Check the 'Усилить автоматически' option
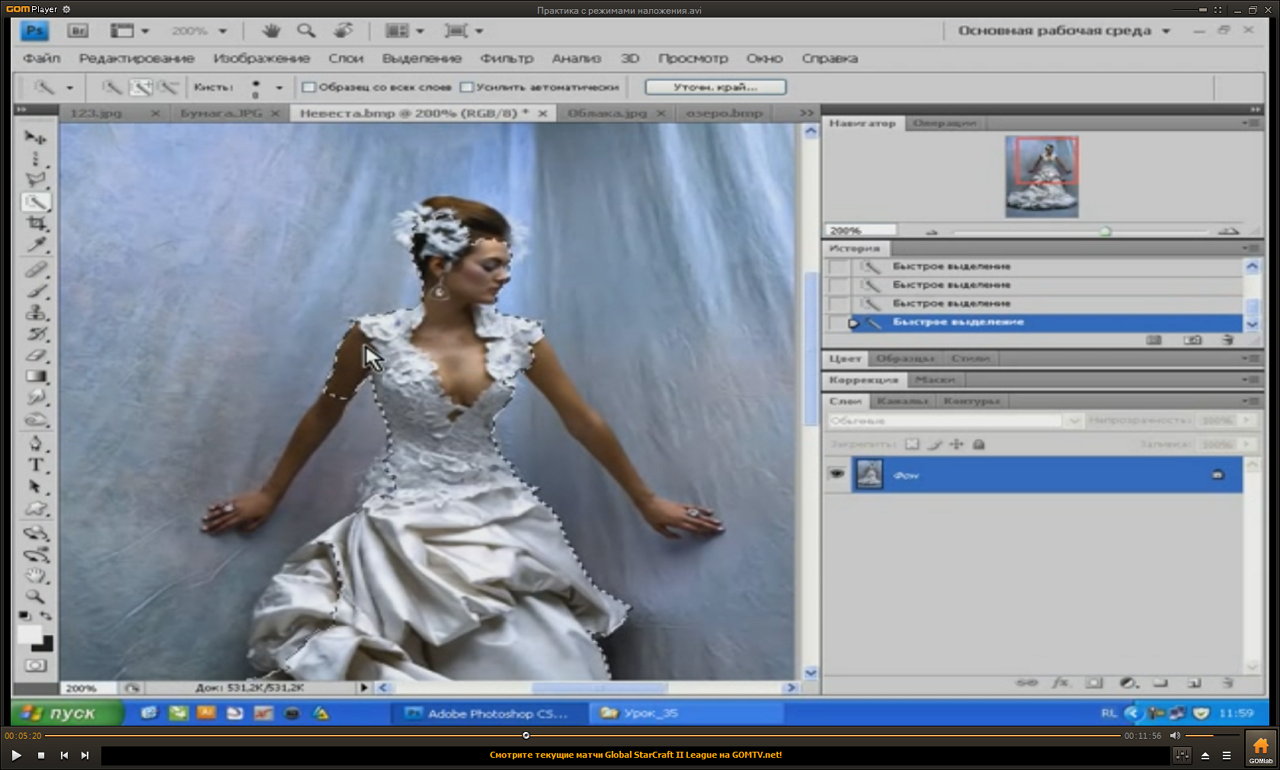 tap(467, 88)
